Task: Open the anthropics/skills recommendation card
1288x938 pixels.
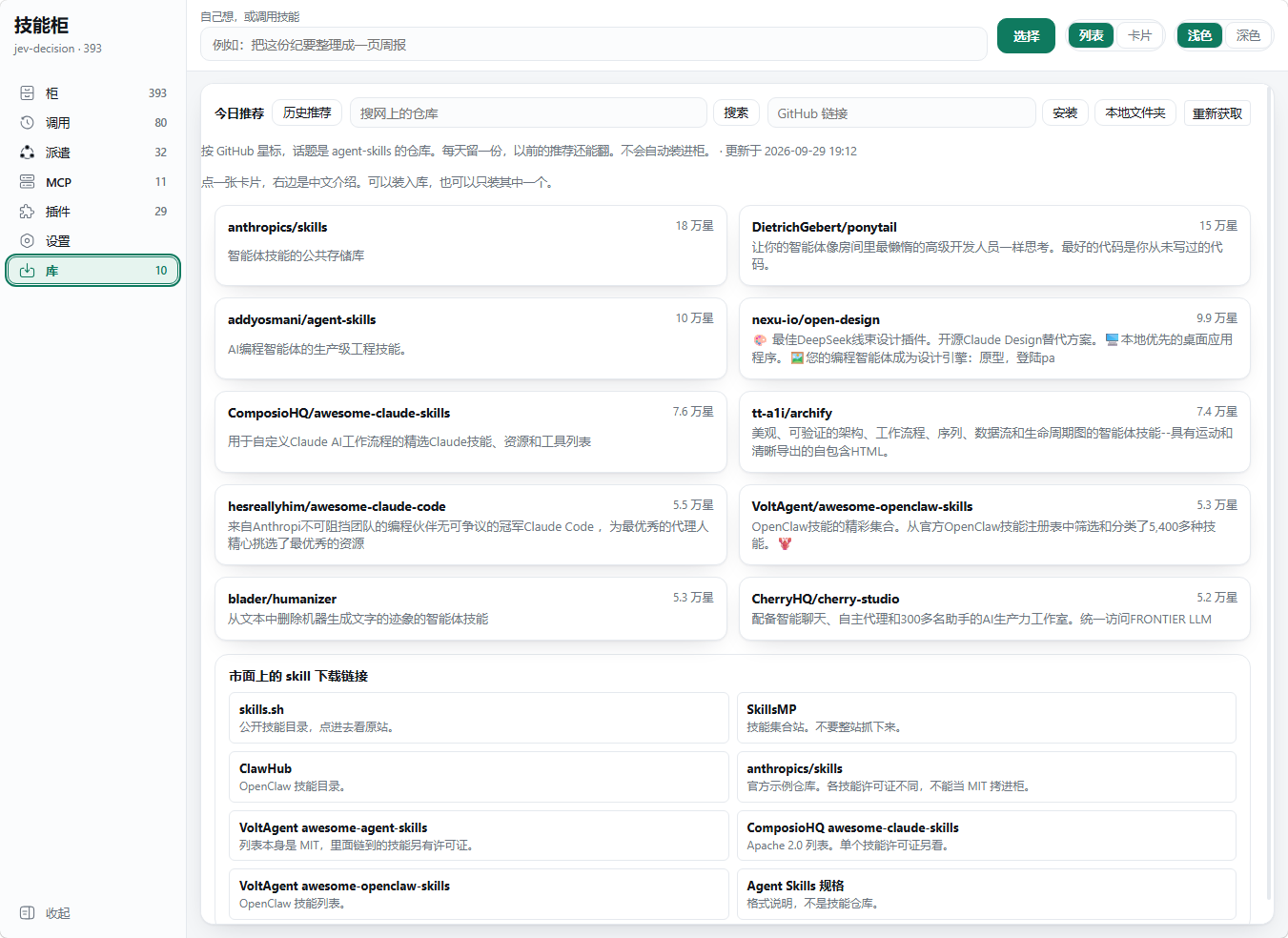Action: (471, 245)
